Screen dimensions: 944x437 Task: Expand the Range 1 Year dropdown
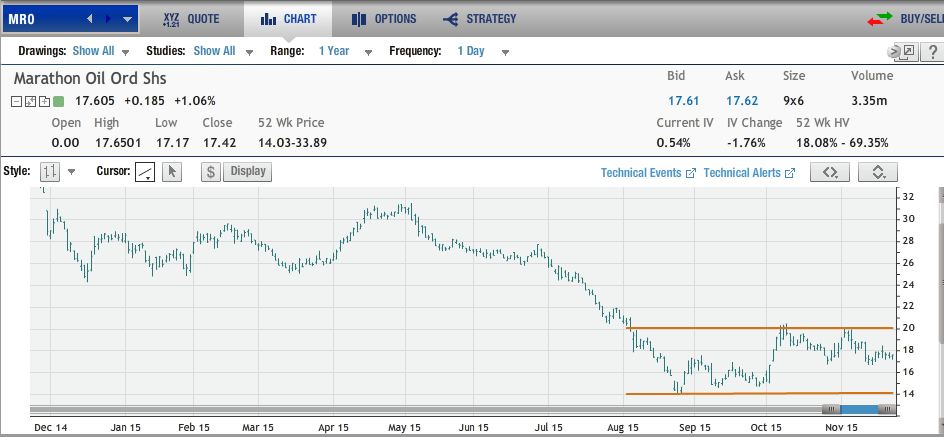tap(344, 51)
